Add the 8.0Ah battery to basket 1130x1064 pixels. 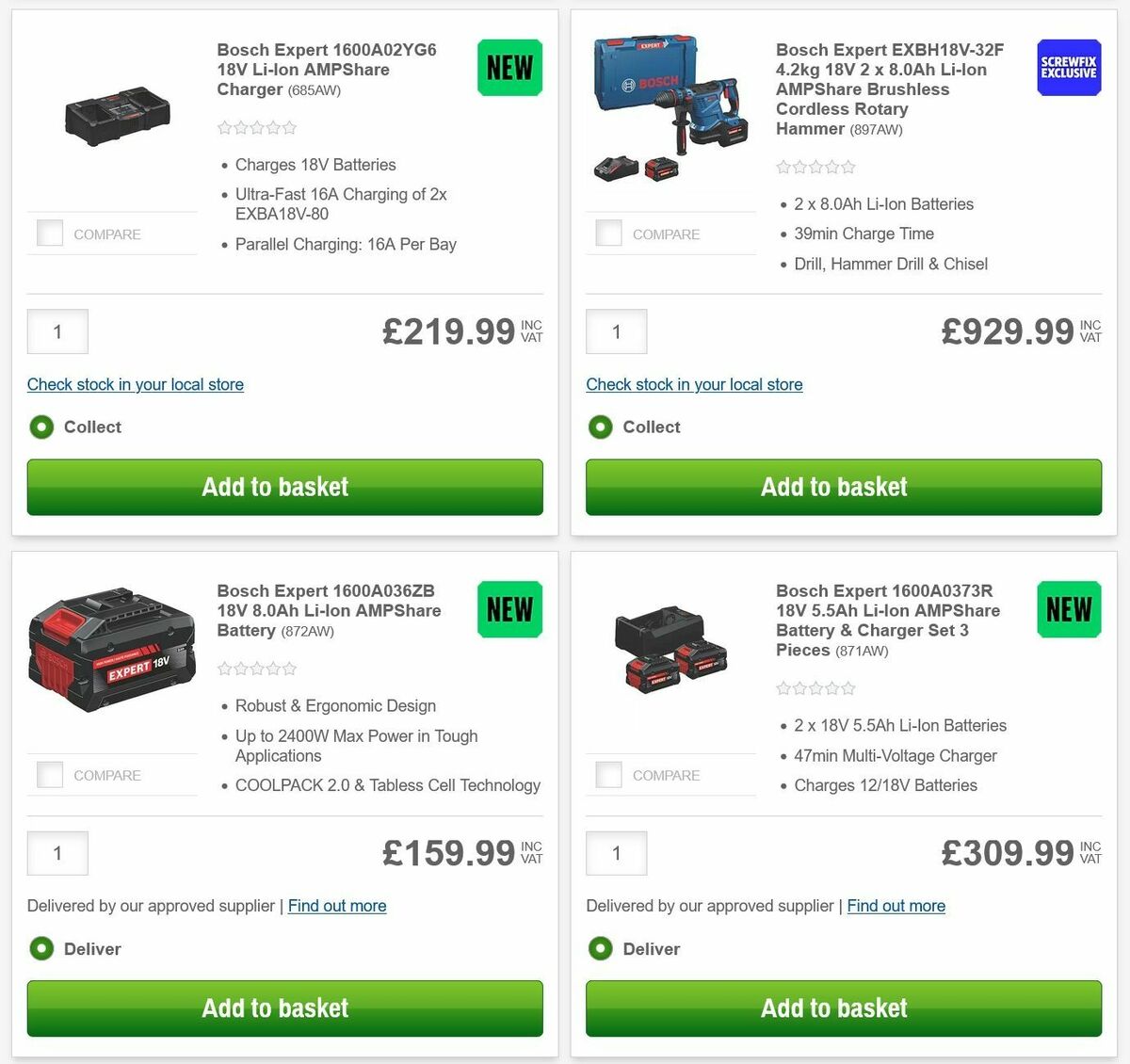click(284, 1008)
